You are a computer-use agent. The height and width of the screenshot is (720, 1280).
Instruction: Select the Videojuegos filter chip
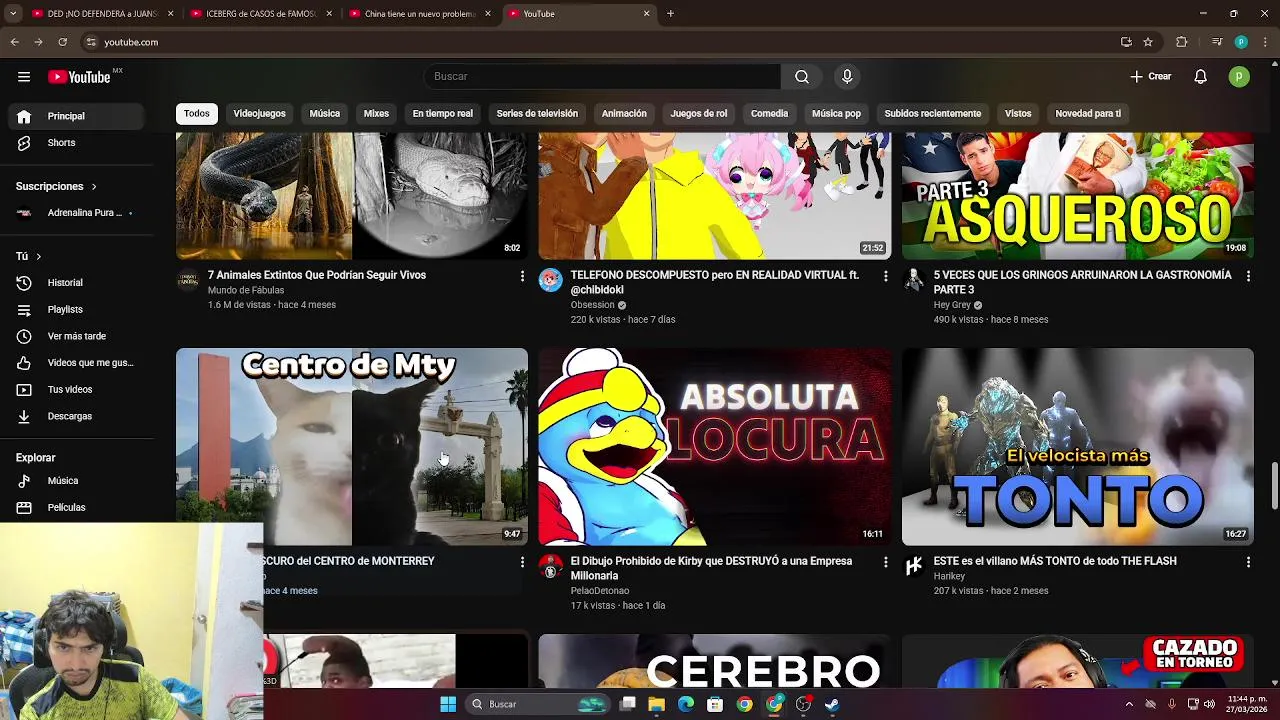pyautogui.click(x=260, y=113)
